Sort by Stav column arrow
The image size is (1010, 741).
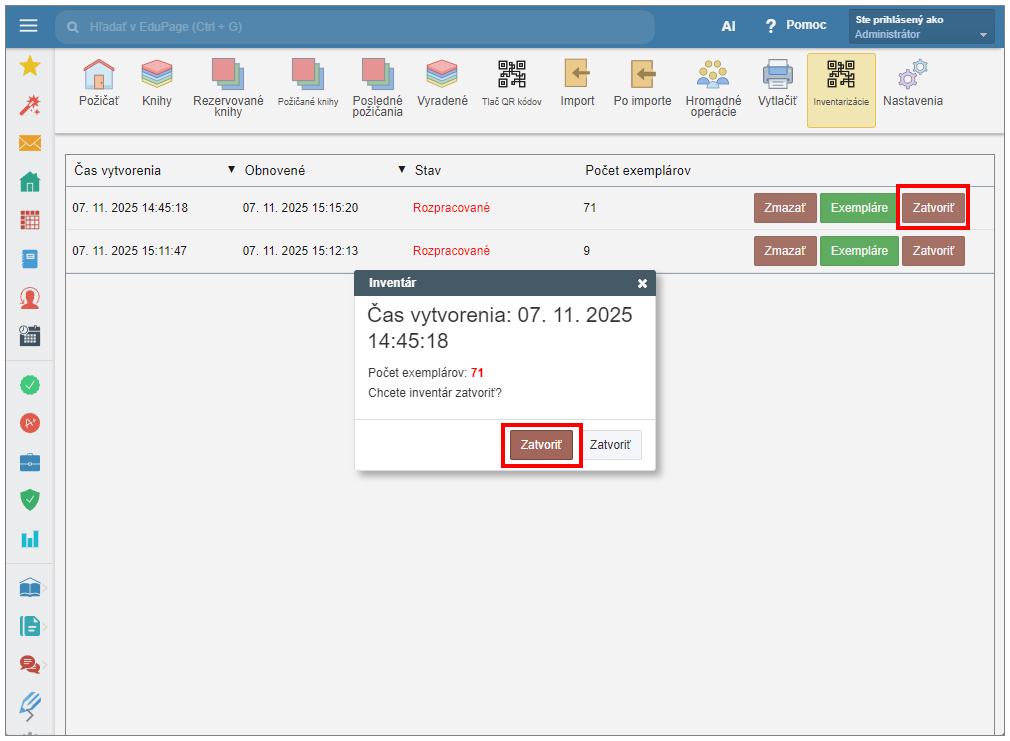click(x=402, y=170)
